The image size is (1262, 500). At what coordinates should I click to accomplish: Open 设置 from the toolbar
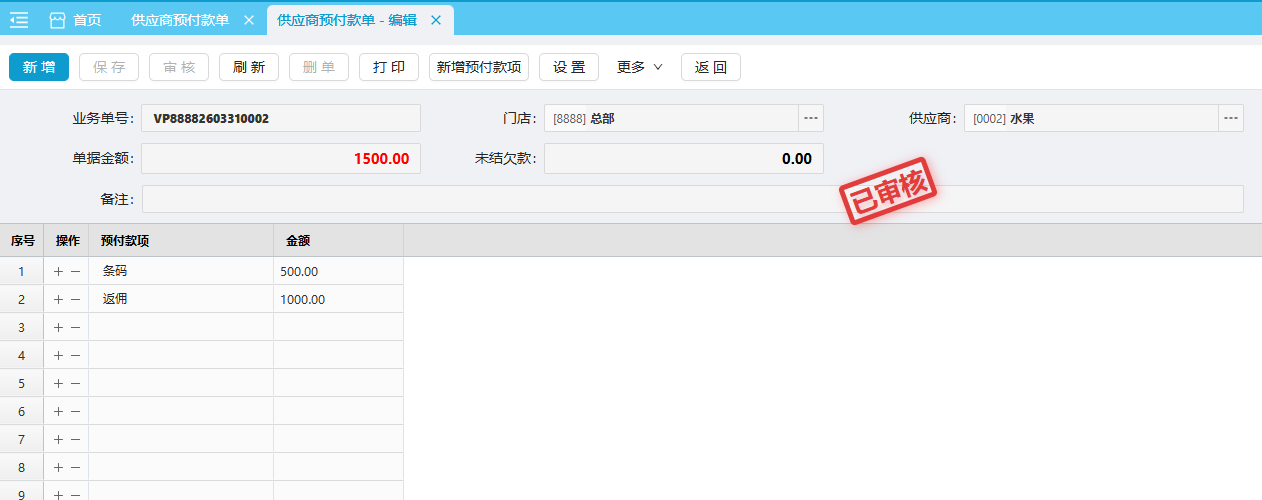569,67
